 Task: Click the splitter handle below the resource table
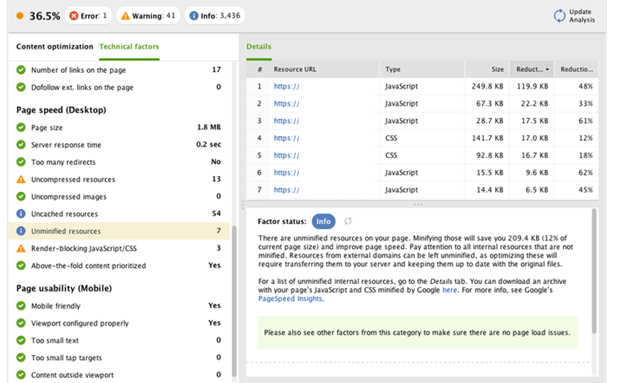click(418, 204)
